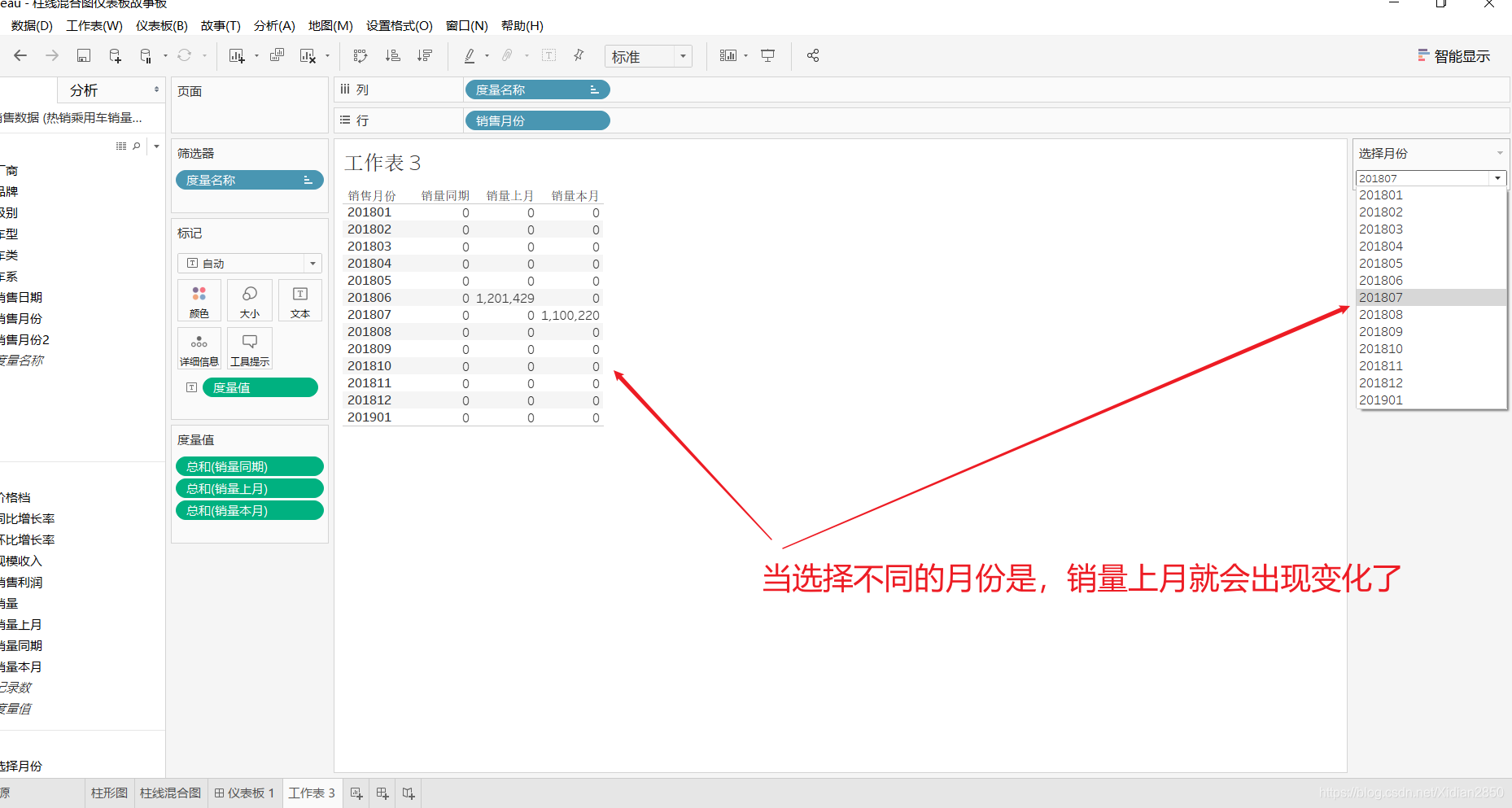
Task: Open the 分析 pane selector arrows
Action: pyautogui.click(x=156, y=90)
